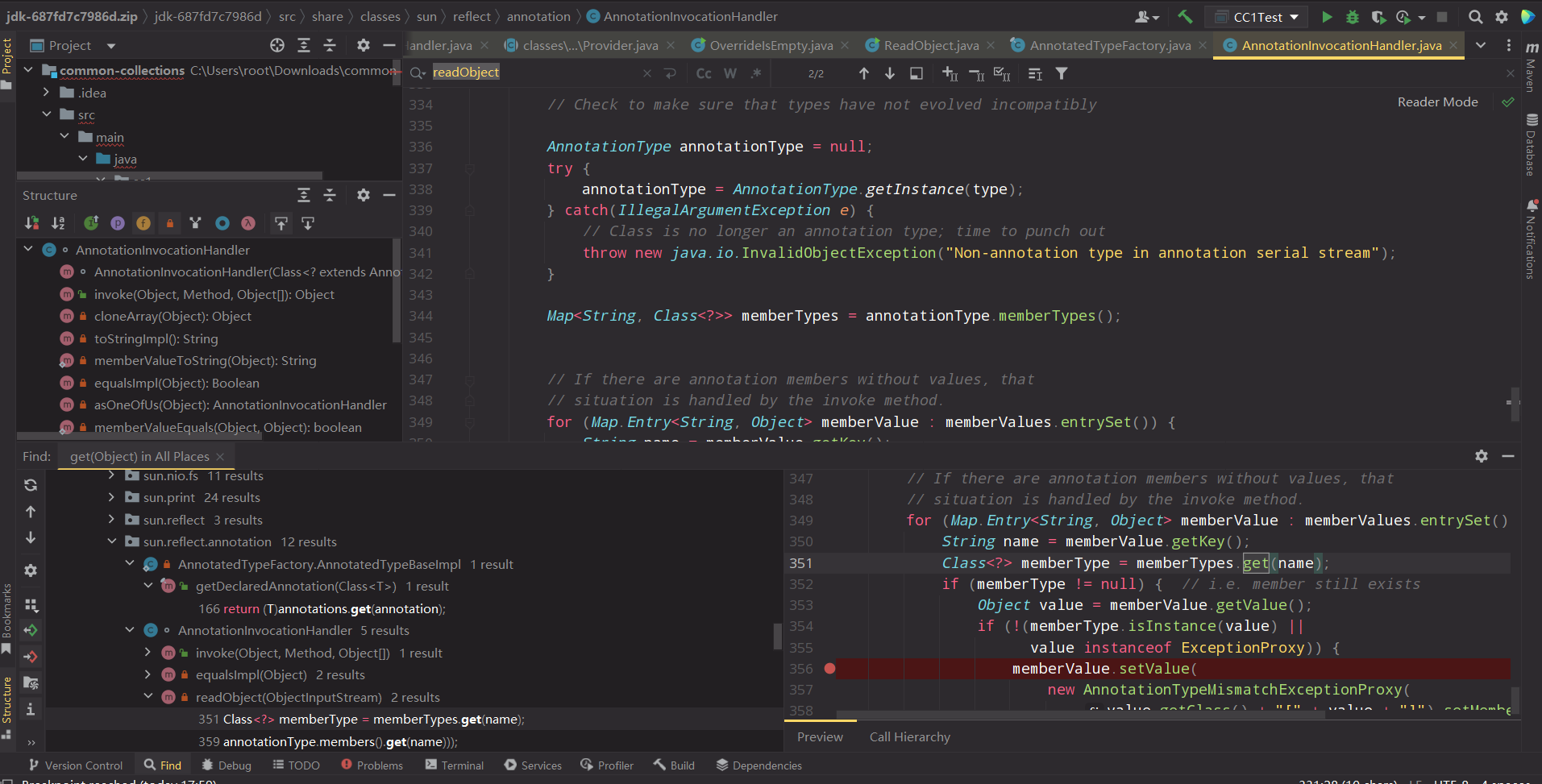Expand the sun.nio.fs results node
The width and height of the screenshot is (1542, 784).
pos(111,476)
